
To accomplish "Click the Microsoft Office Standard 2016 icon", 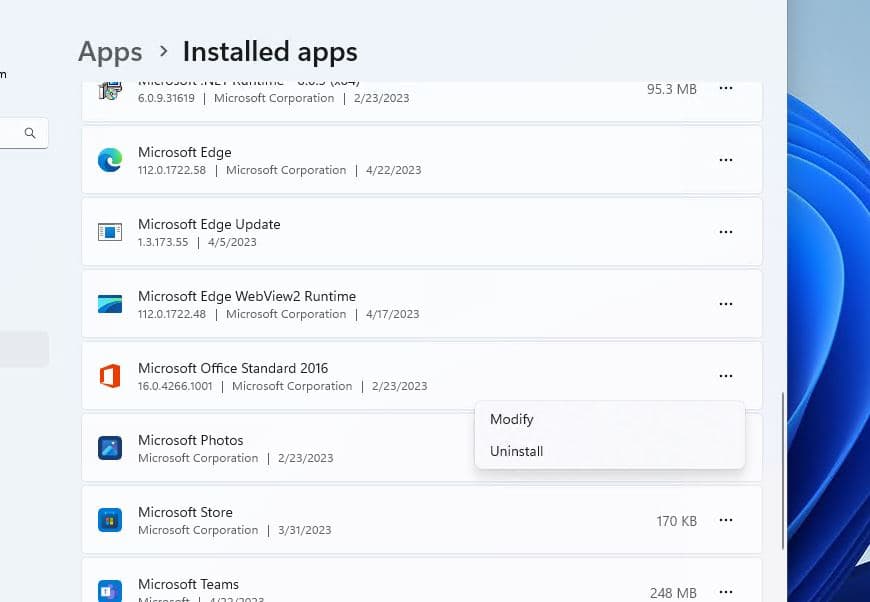I will pyautogui.click(x=110, y=376).
